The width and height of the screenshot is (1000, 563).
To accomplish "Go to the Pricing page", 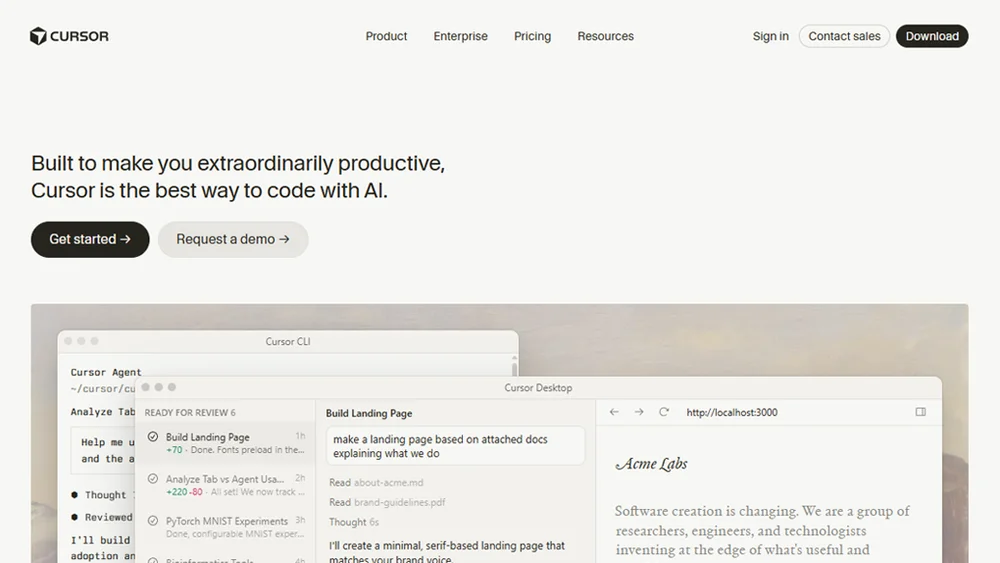I will tap(532, 36).
